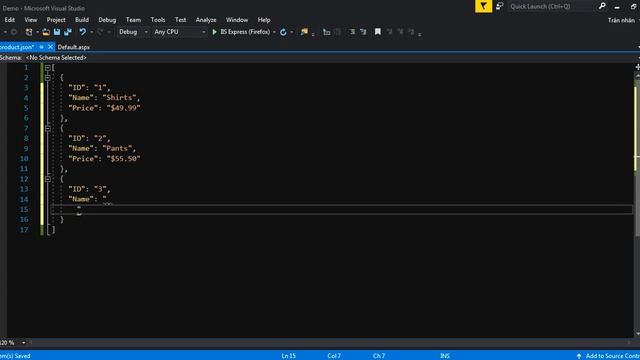
Task: Click the "ID": "3" line
Action: click(89, 189)
